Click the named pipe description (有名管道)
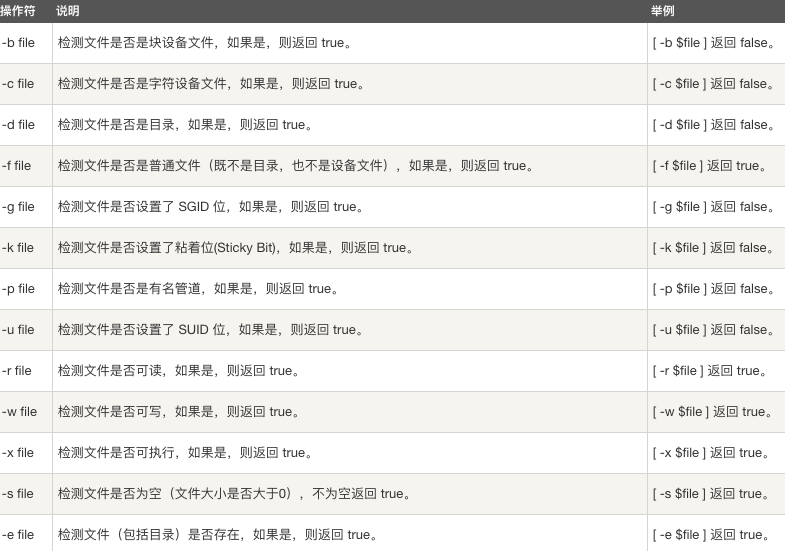The image size is (785, 551). click(199, 289)
